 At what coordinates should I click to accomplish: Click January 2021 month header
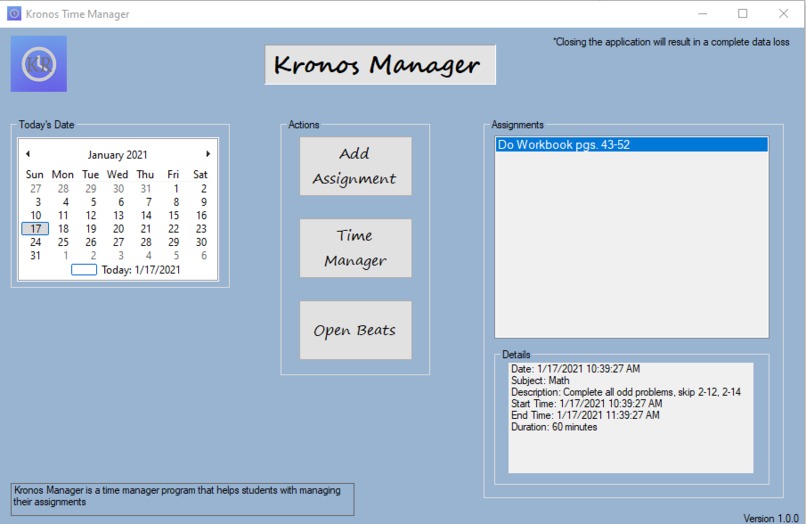[x=117, y=155]
